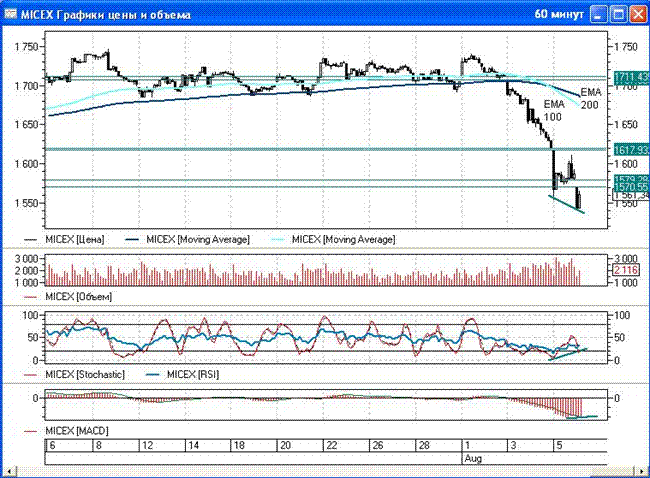Click the 1617.93 price level marker
Image resolution: width=650 pixels, height=478 pixels.
627,149
